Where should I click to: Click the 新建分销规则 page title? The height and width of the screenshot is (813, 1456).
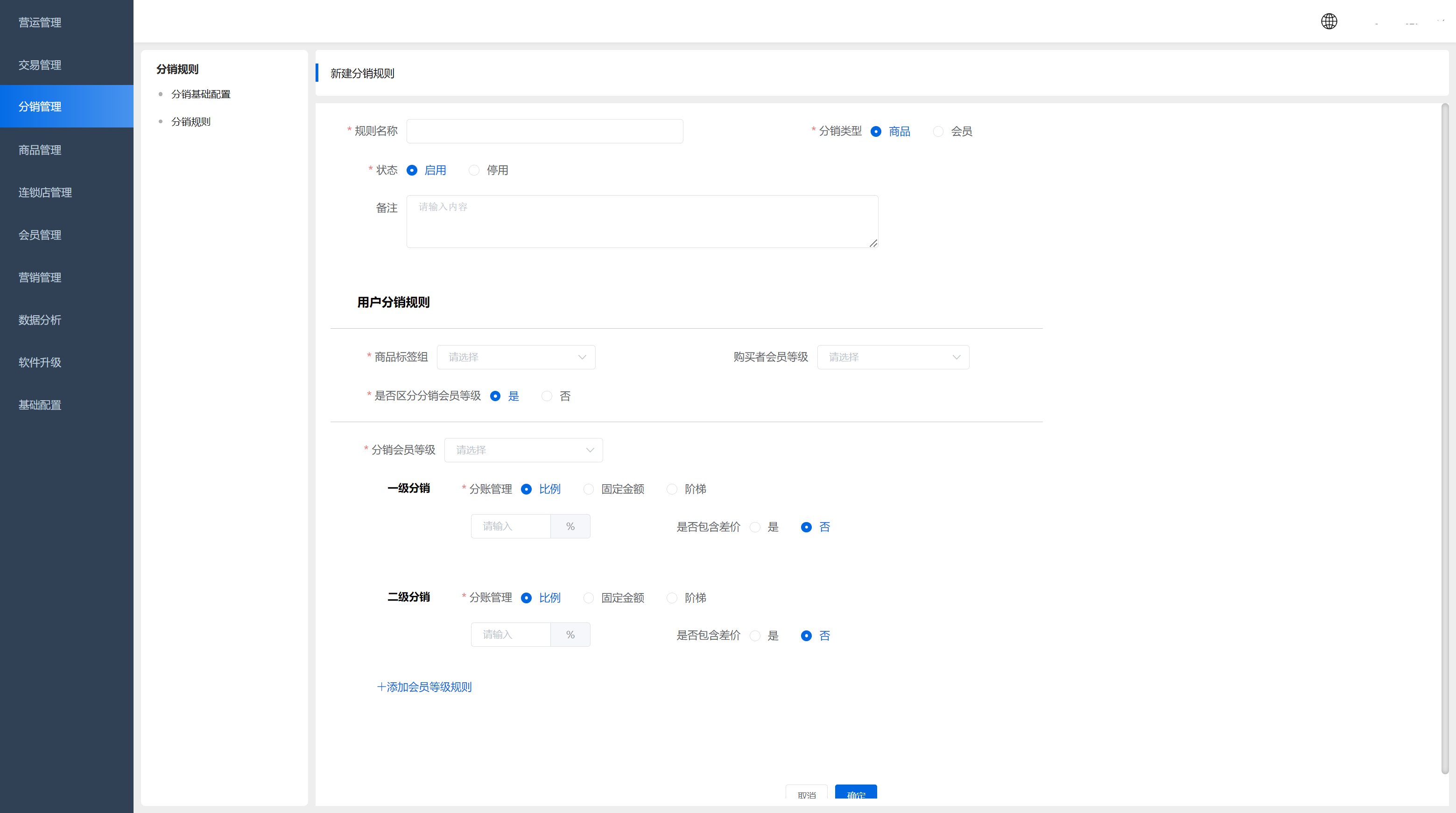click(362, 73)
